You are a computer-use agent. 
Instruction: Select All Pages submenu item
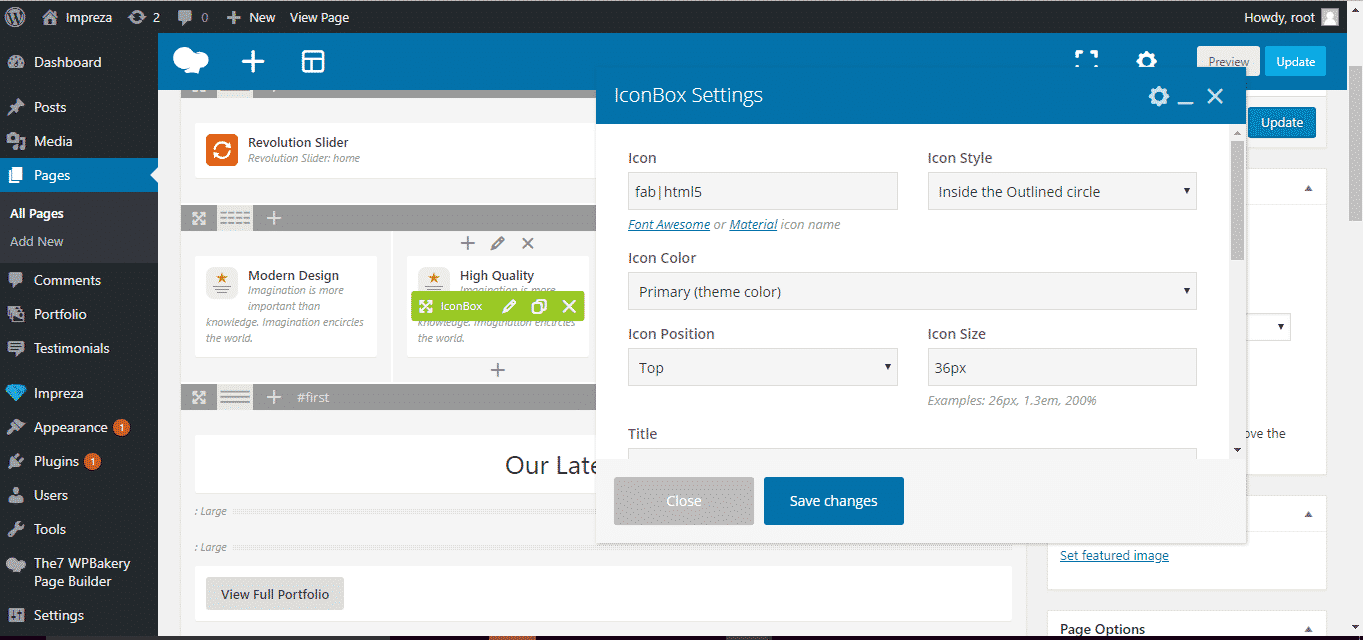tap(37, 213)
